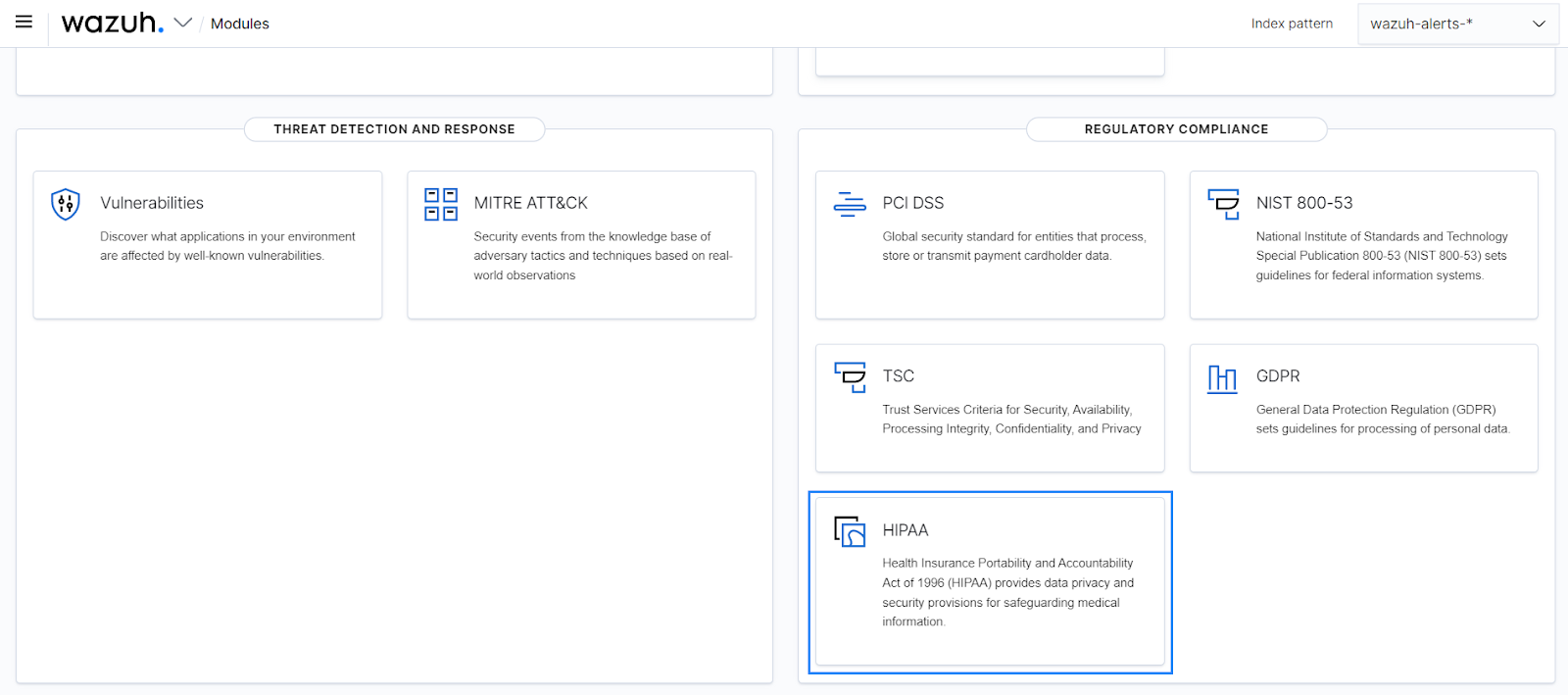Open the Vulnerabilities module title
The image size is (1568, 695).
pos(152,203)
